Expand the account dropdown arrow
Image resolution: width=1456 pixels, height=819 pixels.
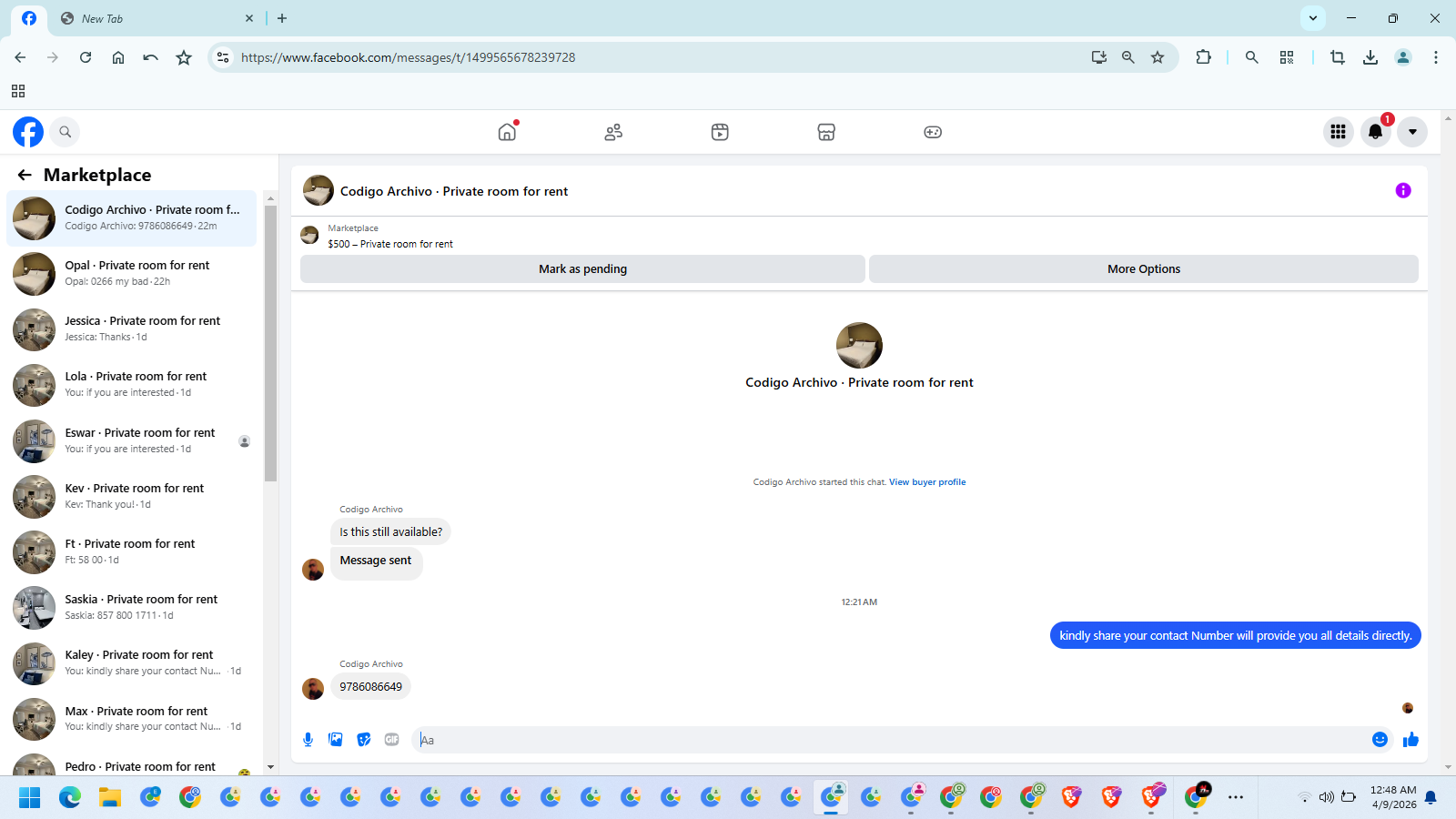point(1412,132)
